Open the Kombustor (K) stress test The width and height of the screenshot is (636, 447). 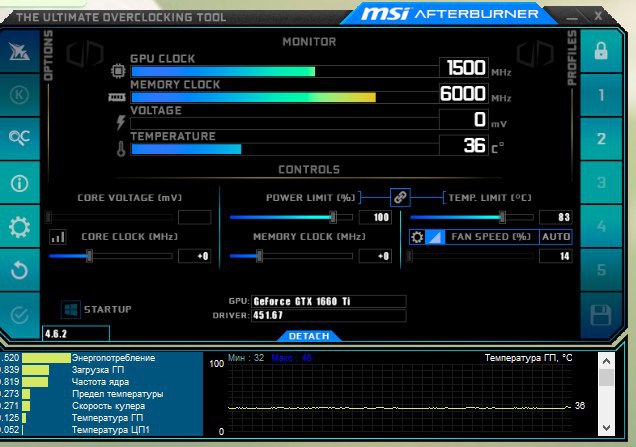[19, 95]
